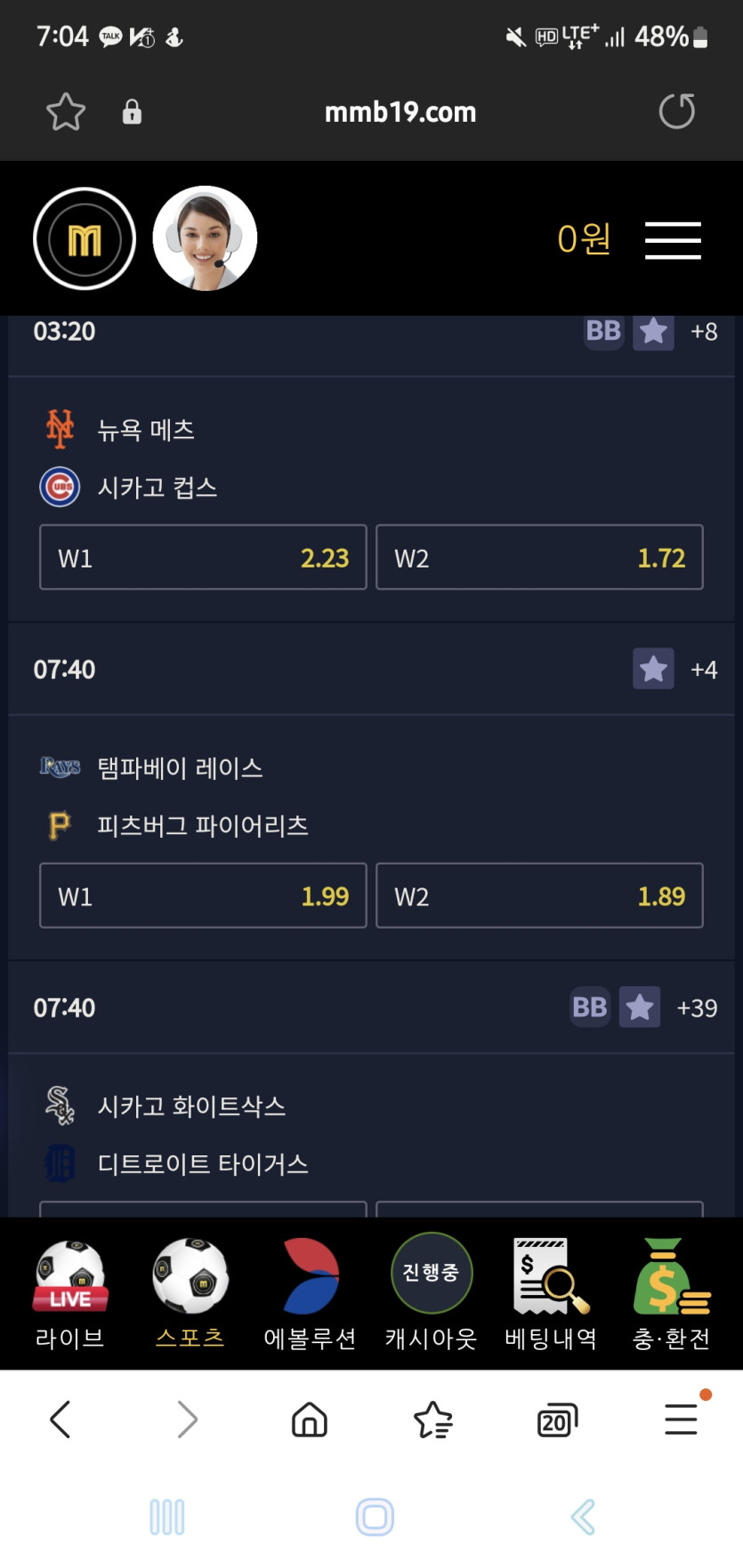Expand +4 more markets for Rays game
Screen dimensions: 743x1568
[x=704, y=669]
